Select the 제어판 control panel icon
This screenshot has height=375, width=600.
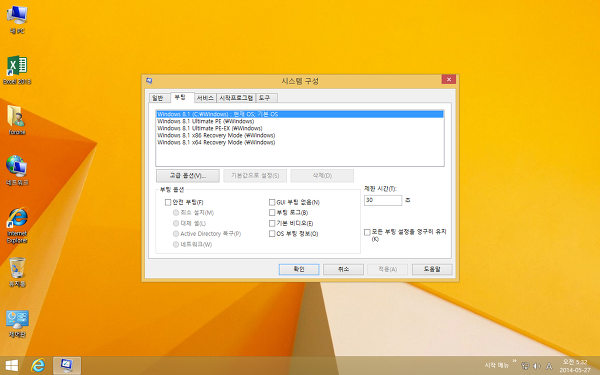coord(17,324)
